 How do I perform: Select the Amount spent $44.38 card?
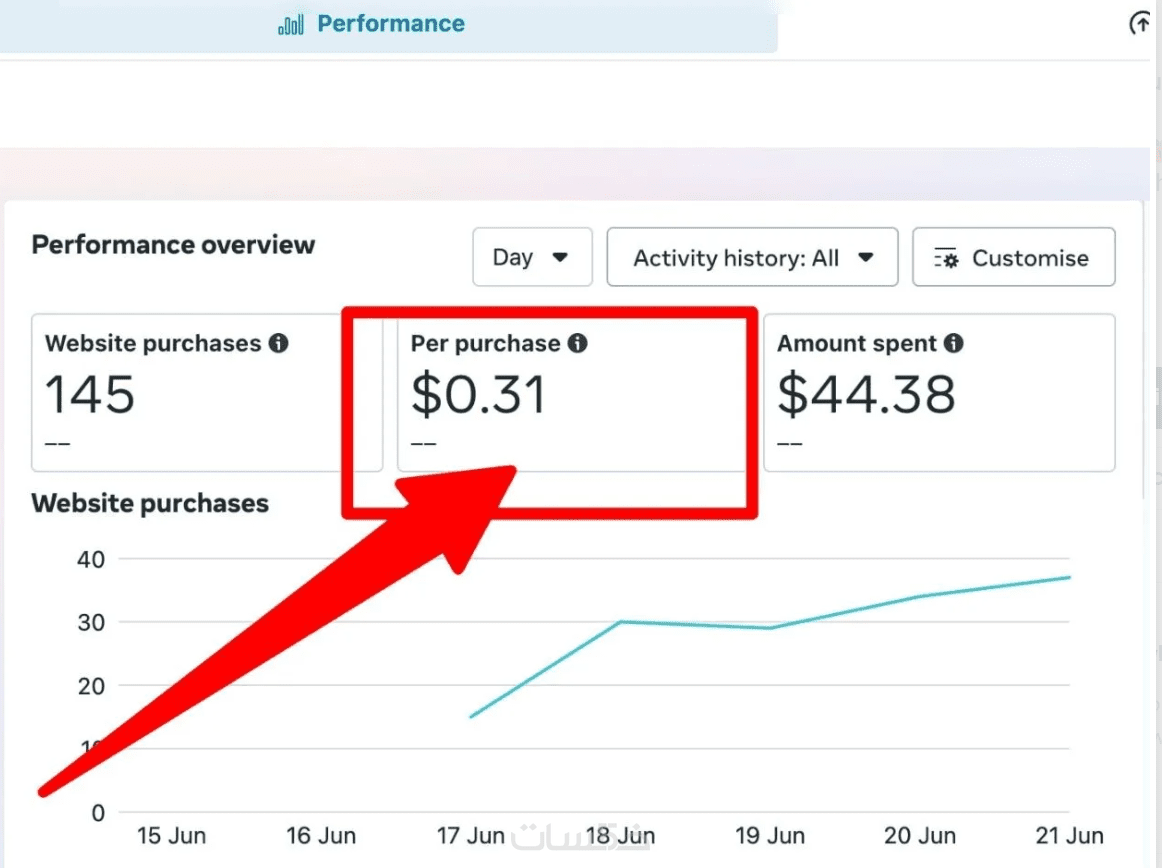click(939, 392)
